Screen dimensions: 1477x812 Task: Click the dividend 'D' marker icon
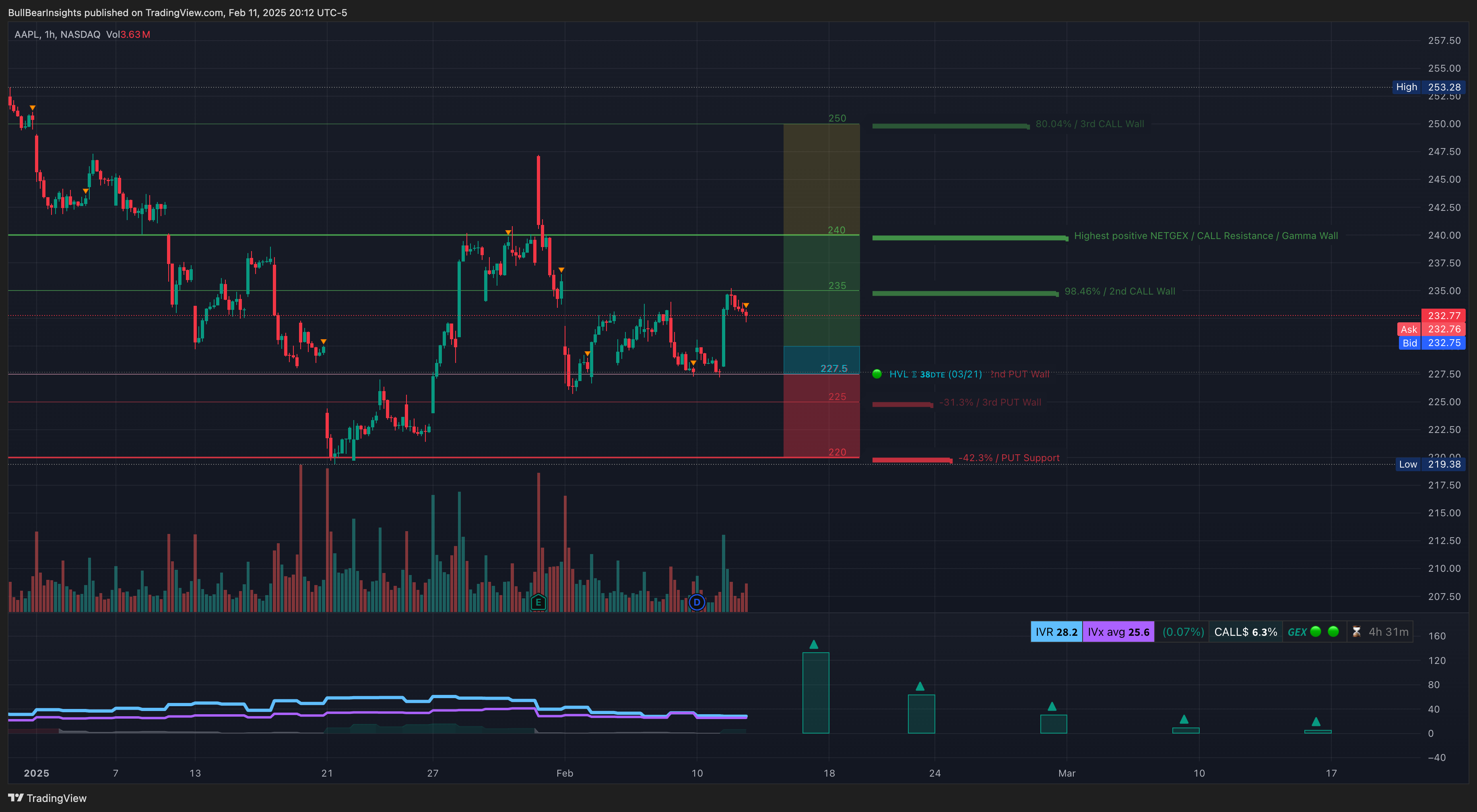697,602
